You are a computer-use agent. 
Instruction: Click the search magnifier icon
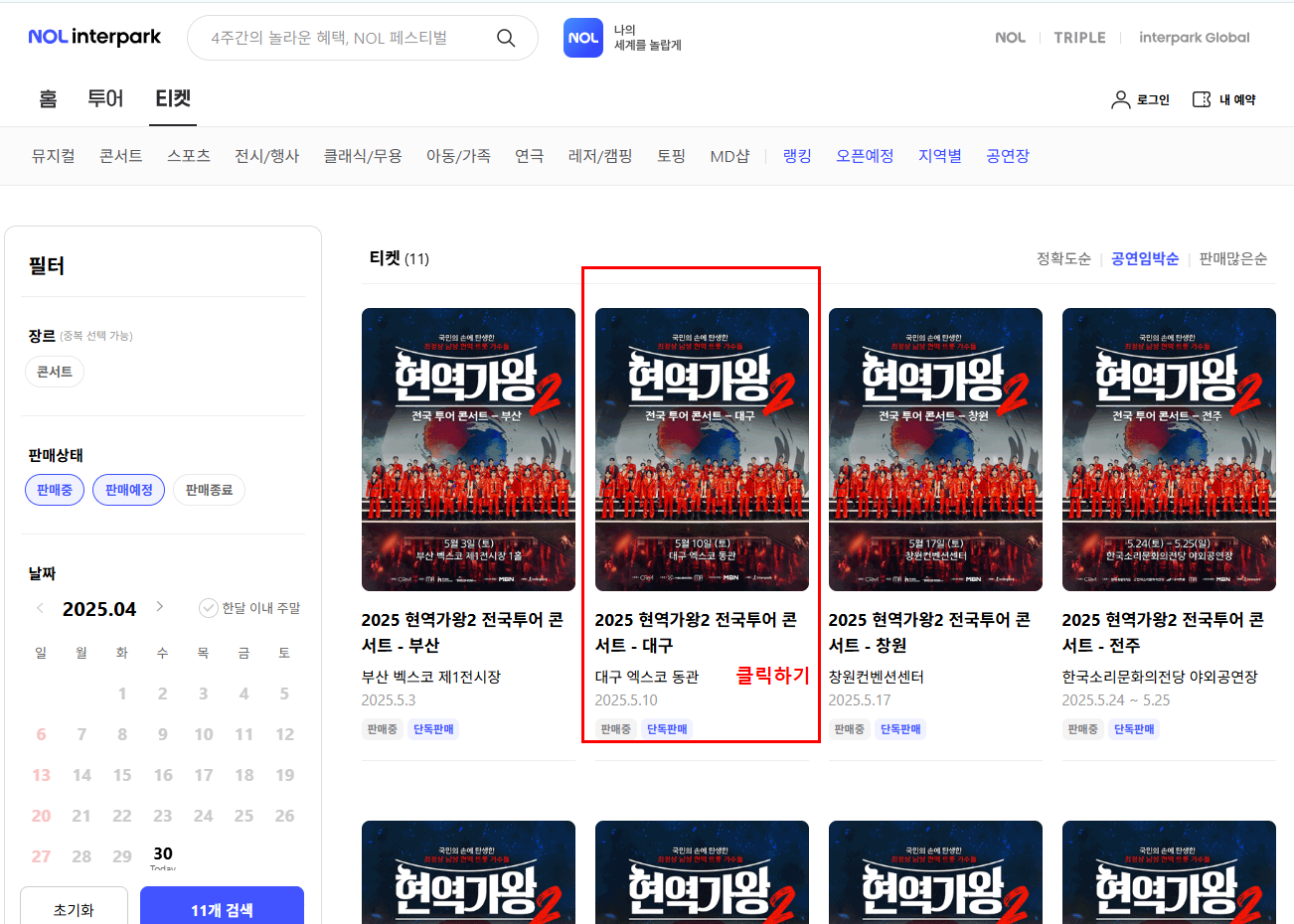click(506, 38)
